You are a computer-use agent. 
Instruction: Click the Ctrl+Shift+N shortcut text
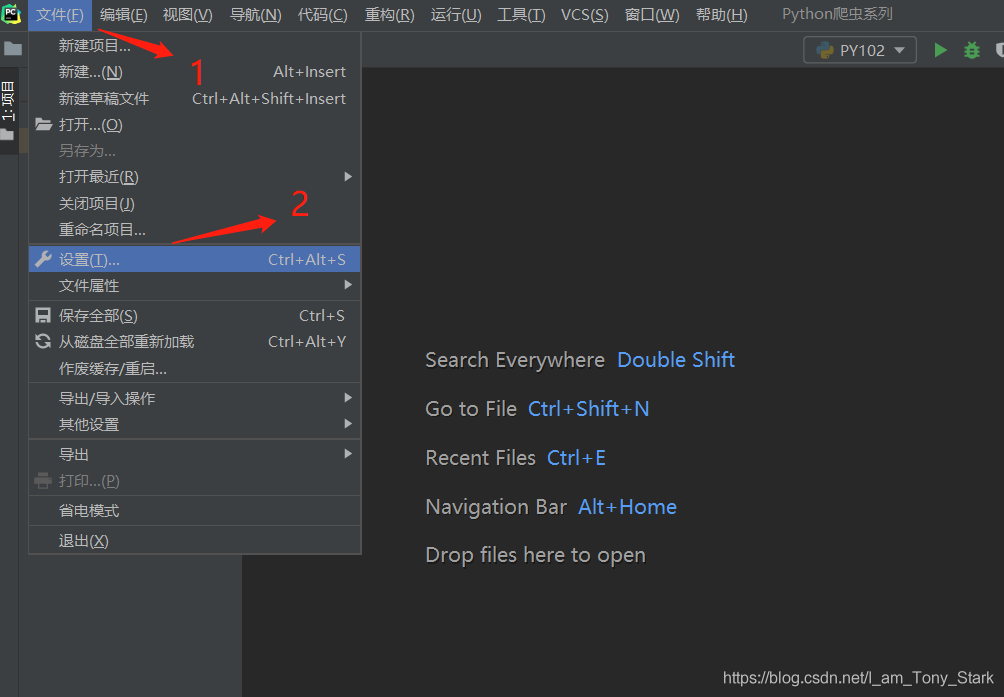pos(588,408)
